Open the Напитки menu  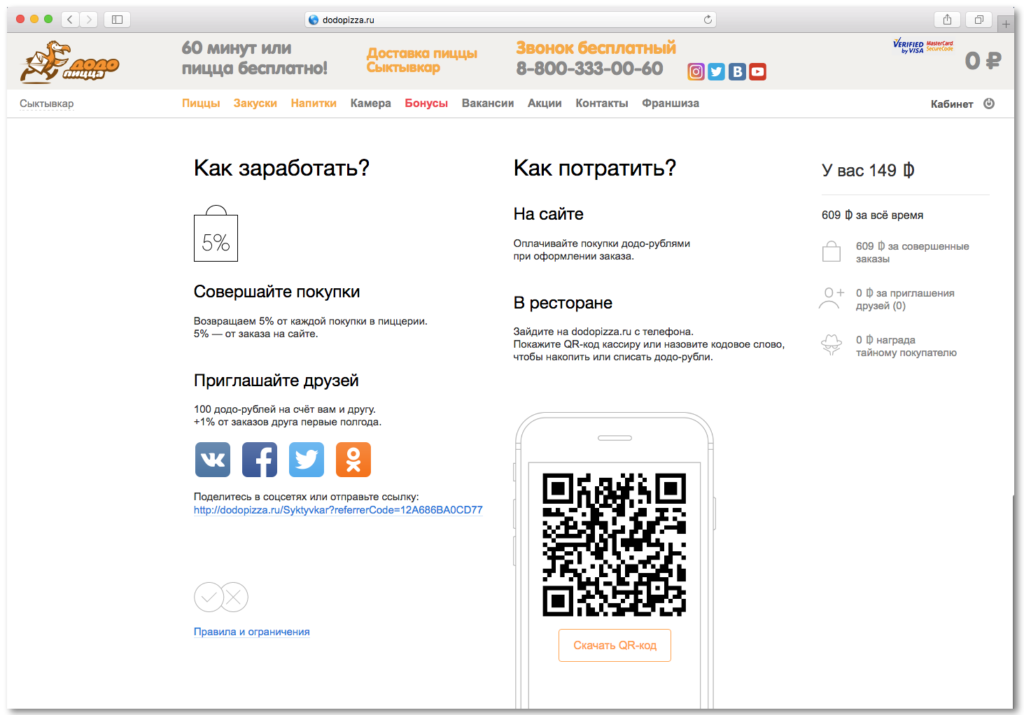point(313,103)
